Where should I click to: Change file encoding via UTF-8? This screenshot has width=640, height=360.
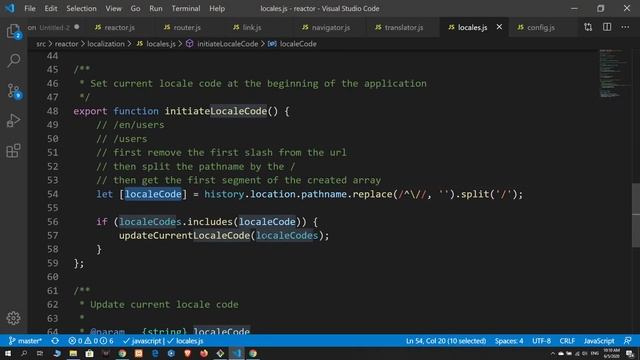tap(542, 341)
